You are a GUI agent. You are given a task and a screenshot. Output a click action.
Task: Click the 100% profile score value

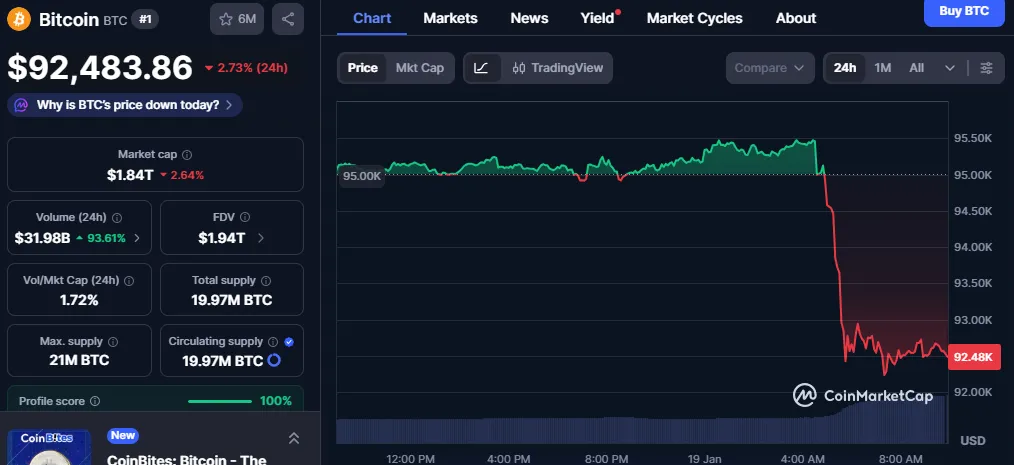(275, 401)
